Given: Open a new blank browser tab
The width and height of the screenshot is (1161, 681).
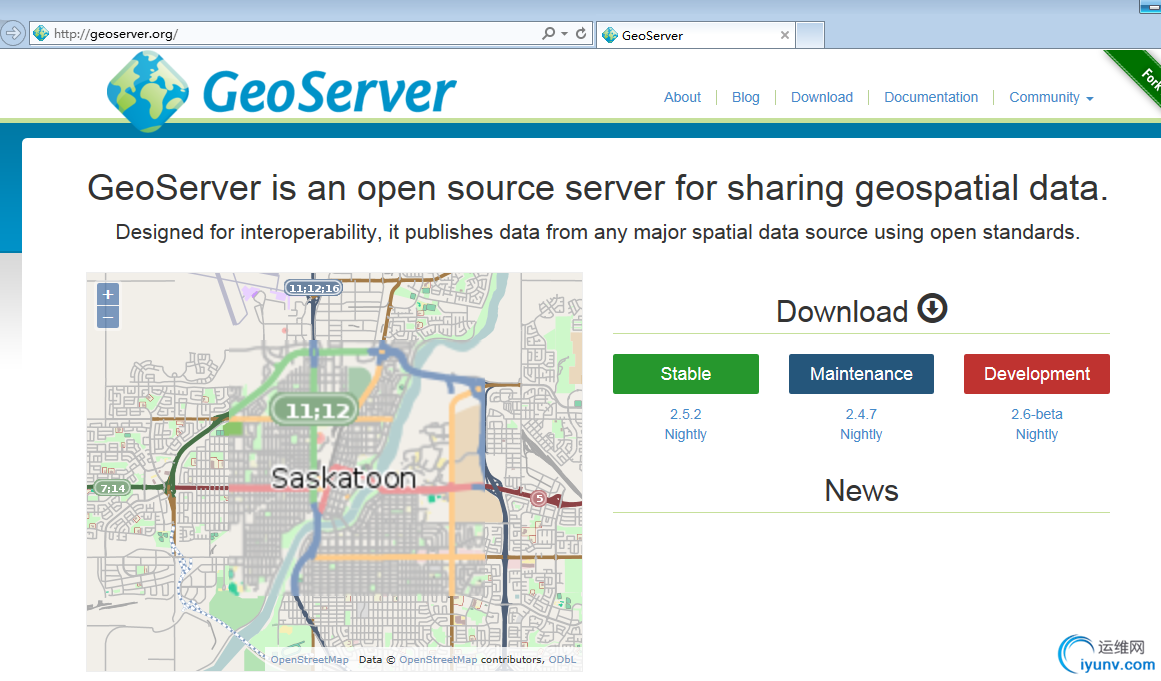Looking at the screenshot, I should tap(810, 35).
